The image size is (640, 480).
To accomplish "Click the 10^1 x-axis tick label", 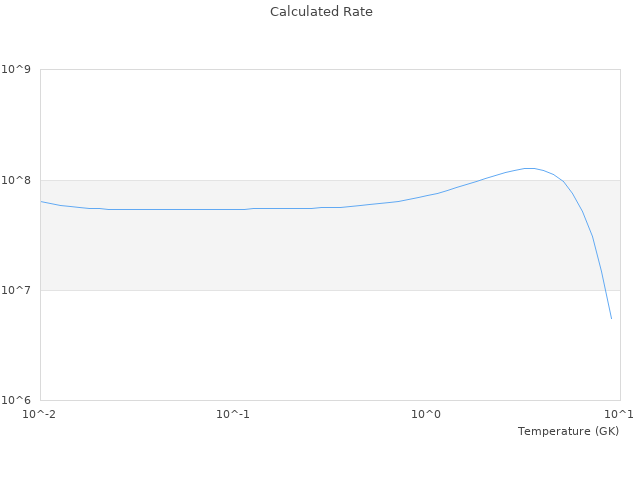I will [x=620, y=414].
